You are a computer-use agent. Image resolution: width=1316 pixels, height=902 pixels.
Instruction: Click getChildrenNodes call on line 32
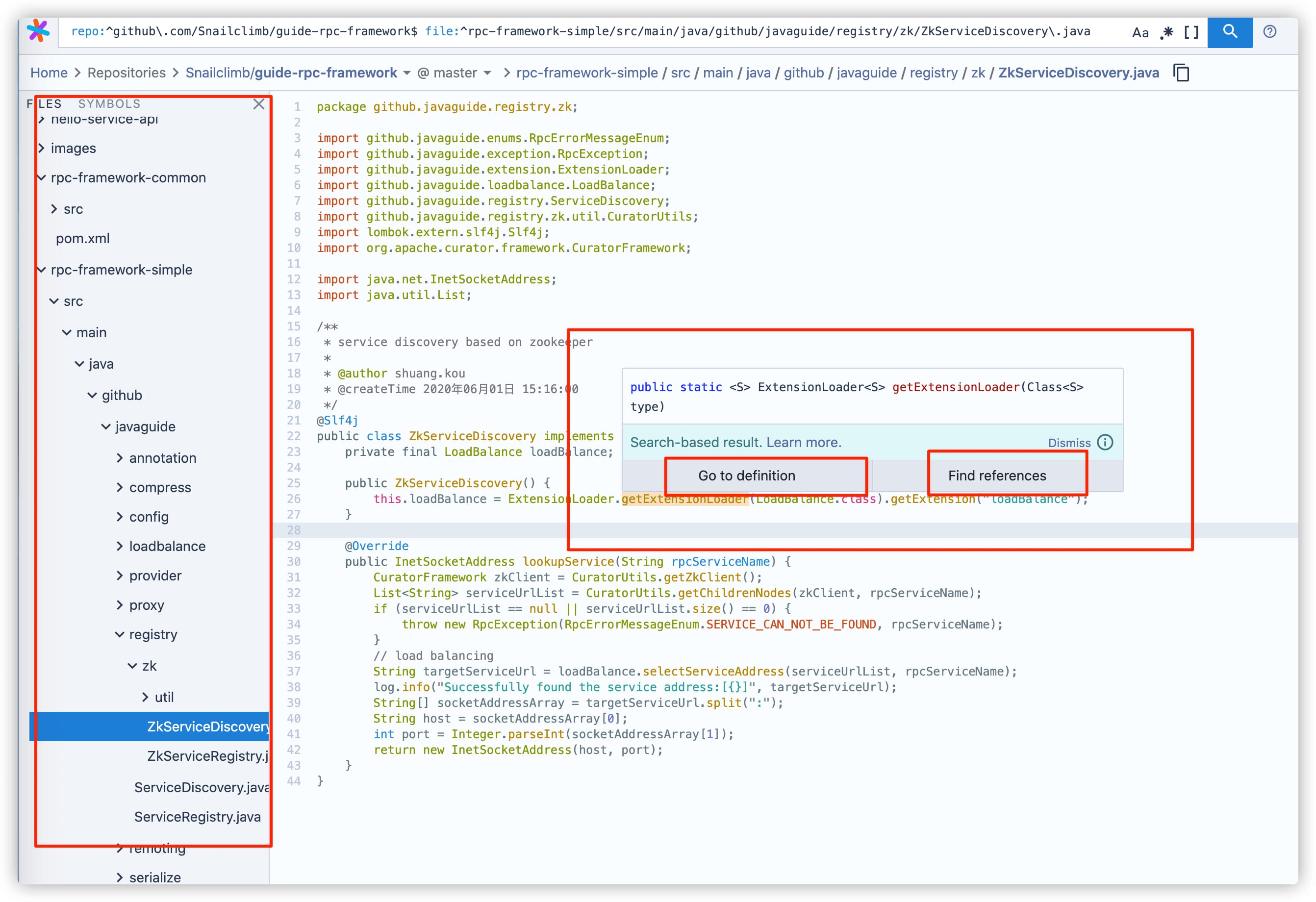(734, 593)
